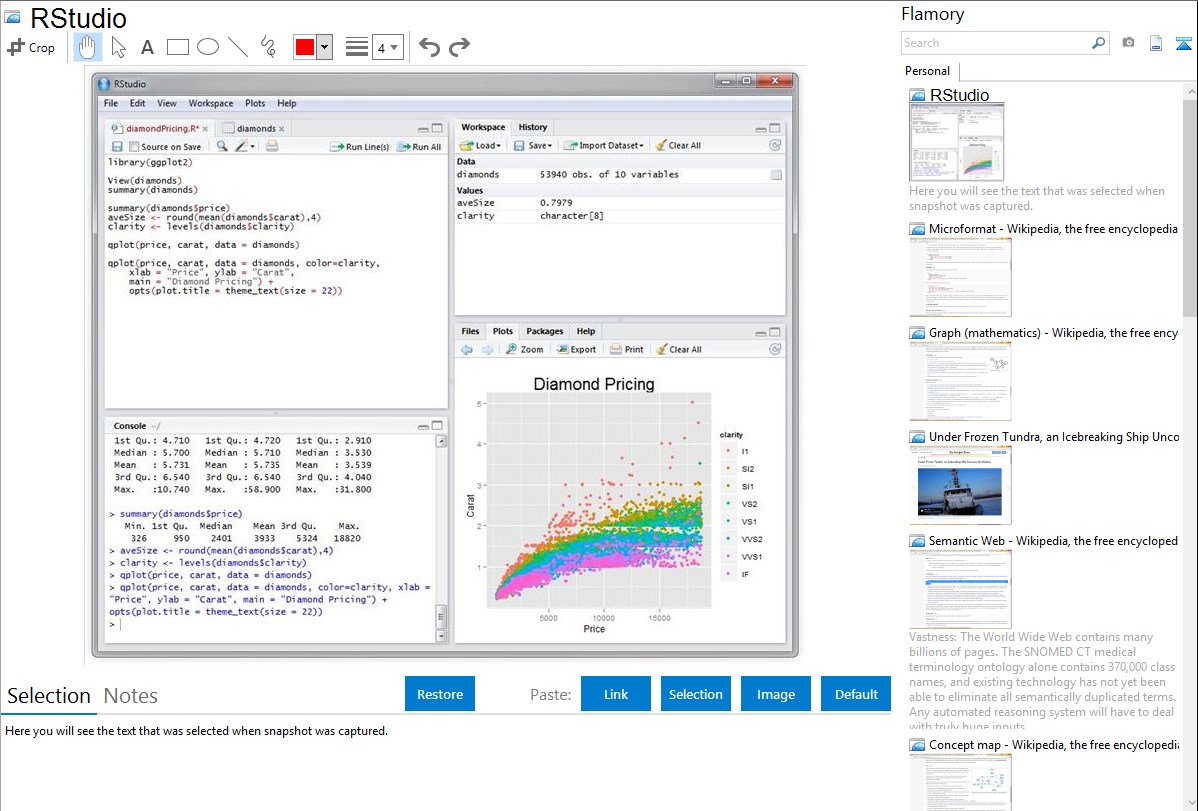This screenshot has width=1198, height=811.
Task: Switch to the Selection tab
Action: coord(49,696)
